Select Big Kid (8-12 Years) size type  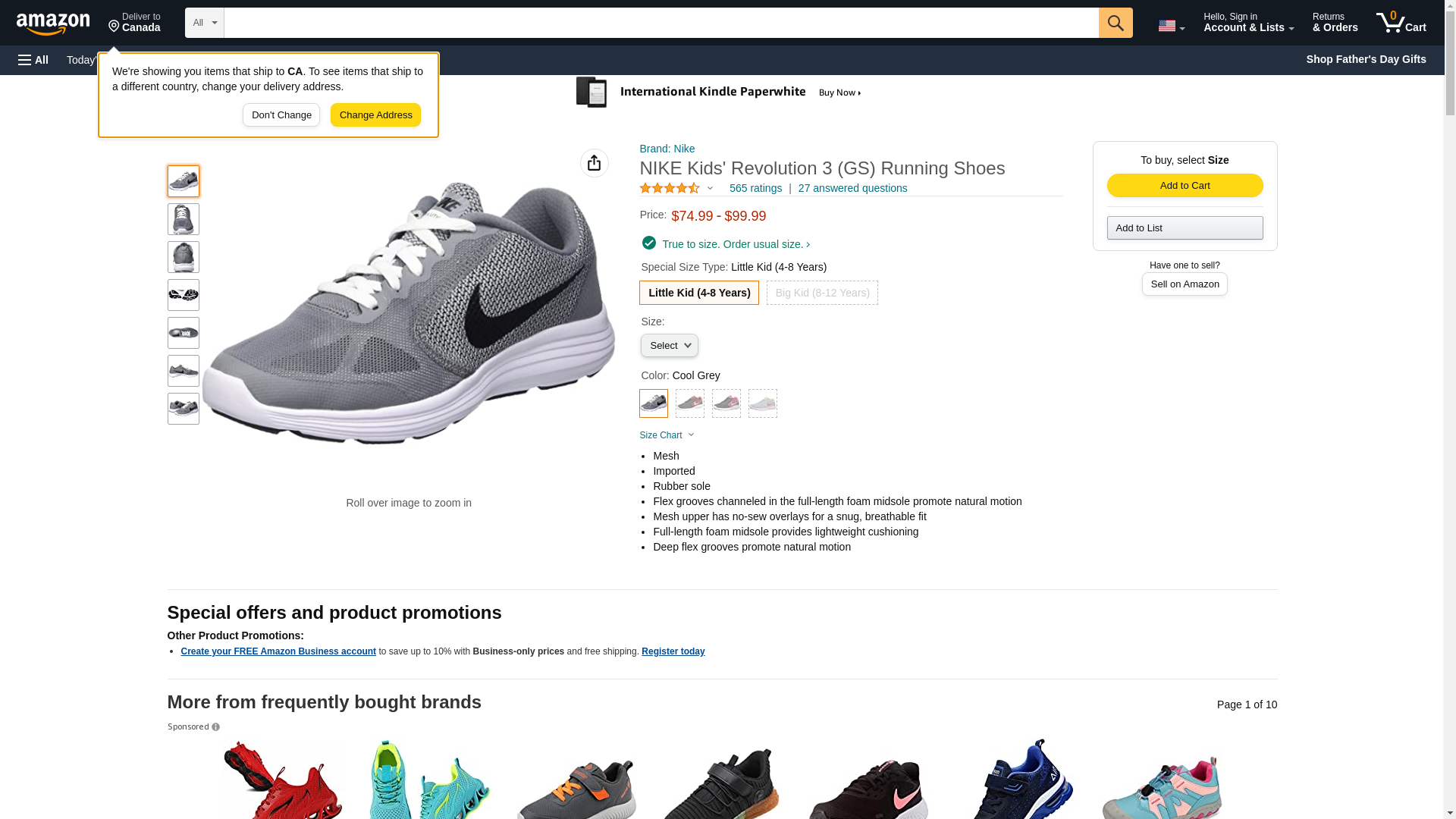822,293
